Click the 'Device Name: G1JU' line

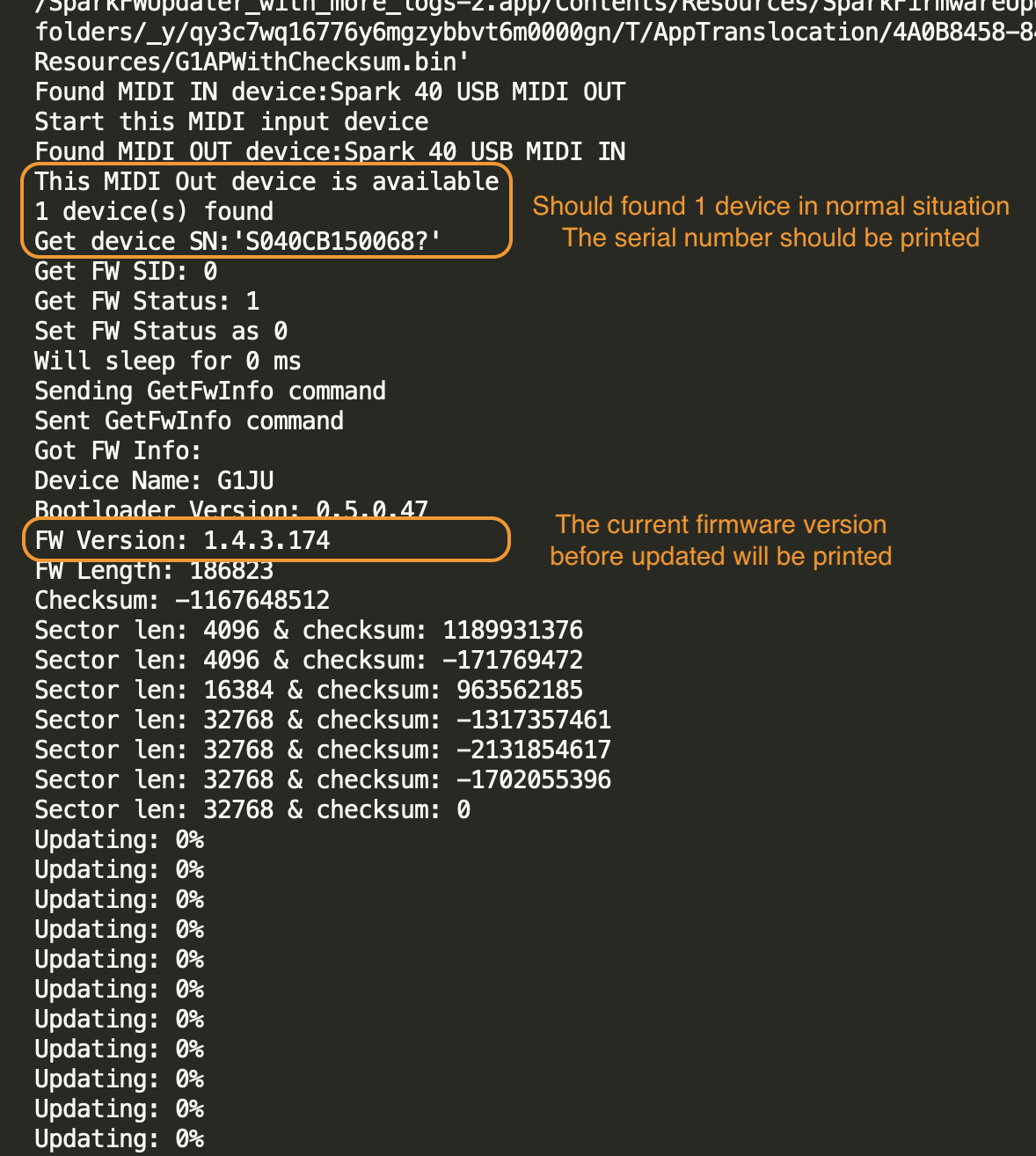click(x=155, y=480)
